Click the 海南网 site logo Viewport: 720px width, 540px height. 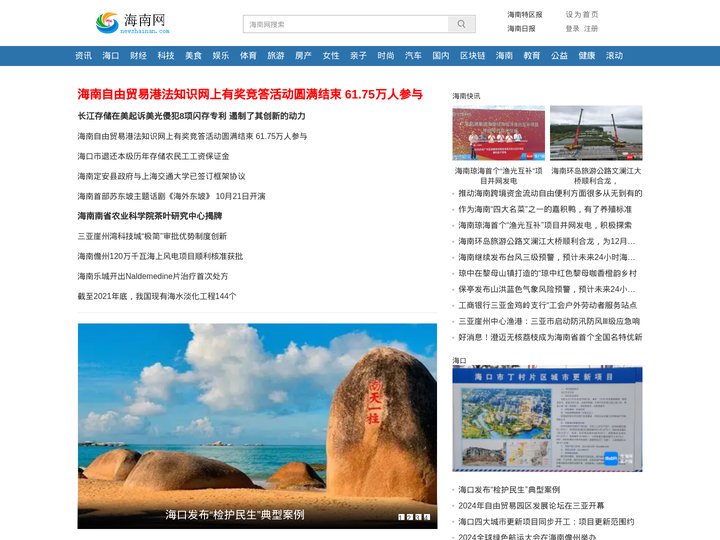pos(133,23)
